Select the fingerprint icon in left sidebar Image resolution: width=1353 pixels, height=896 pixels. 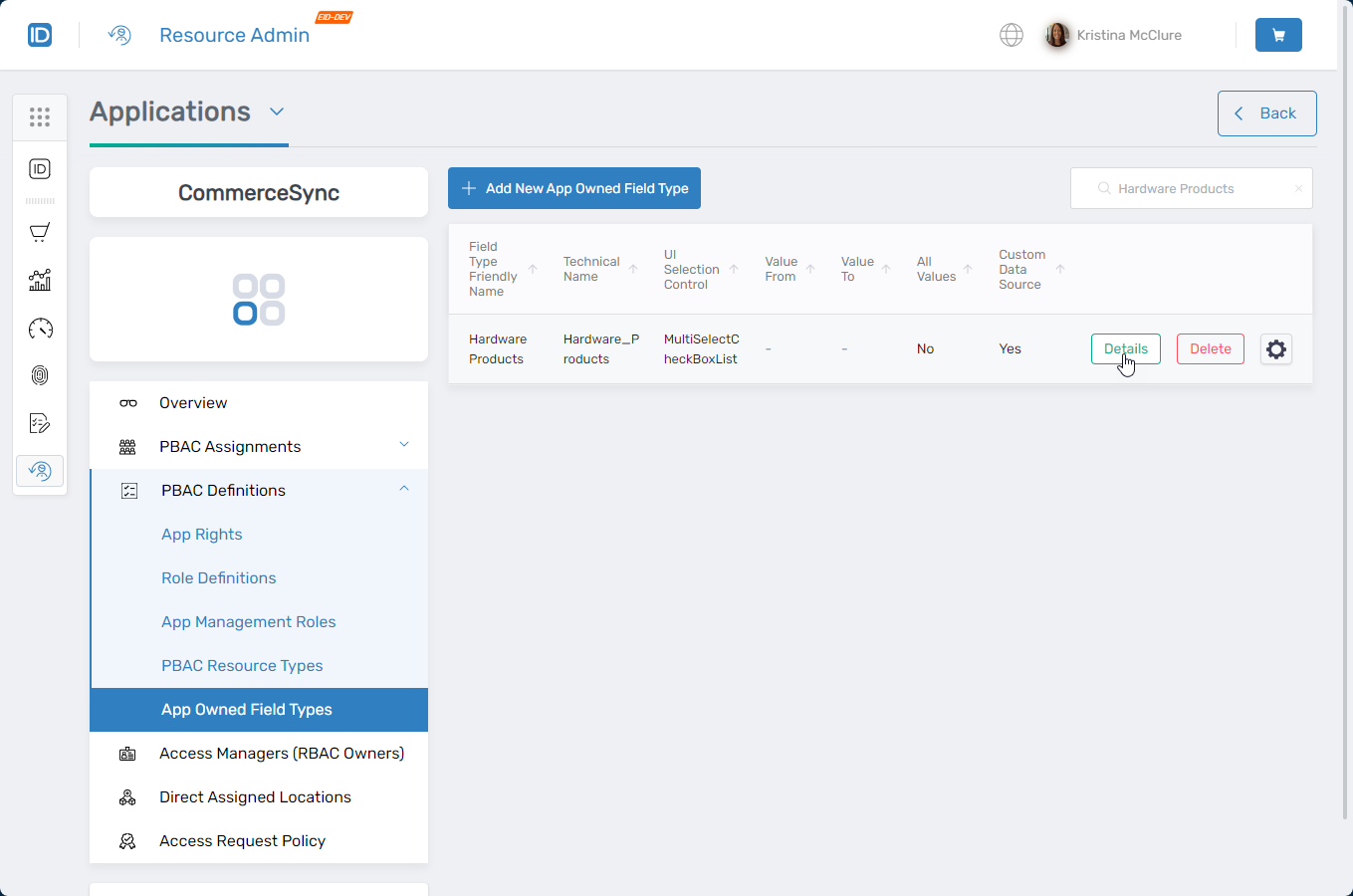(40, 375)
